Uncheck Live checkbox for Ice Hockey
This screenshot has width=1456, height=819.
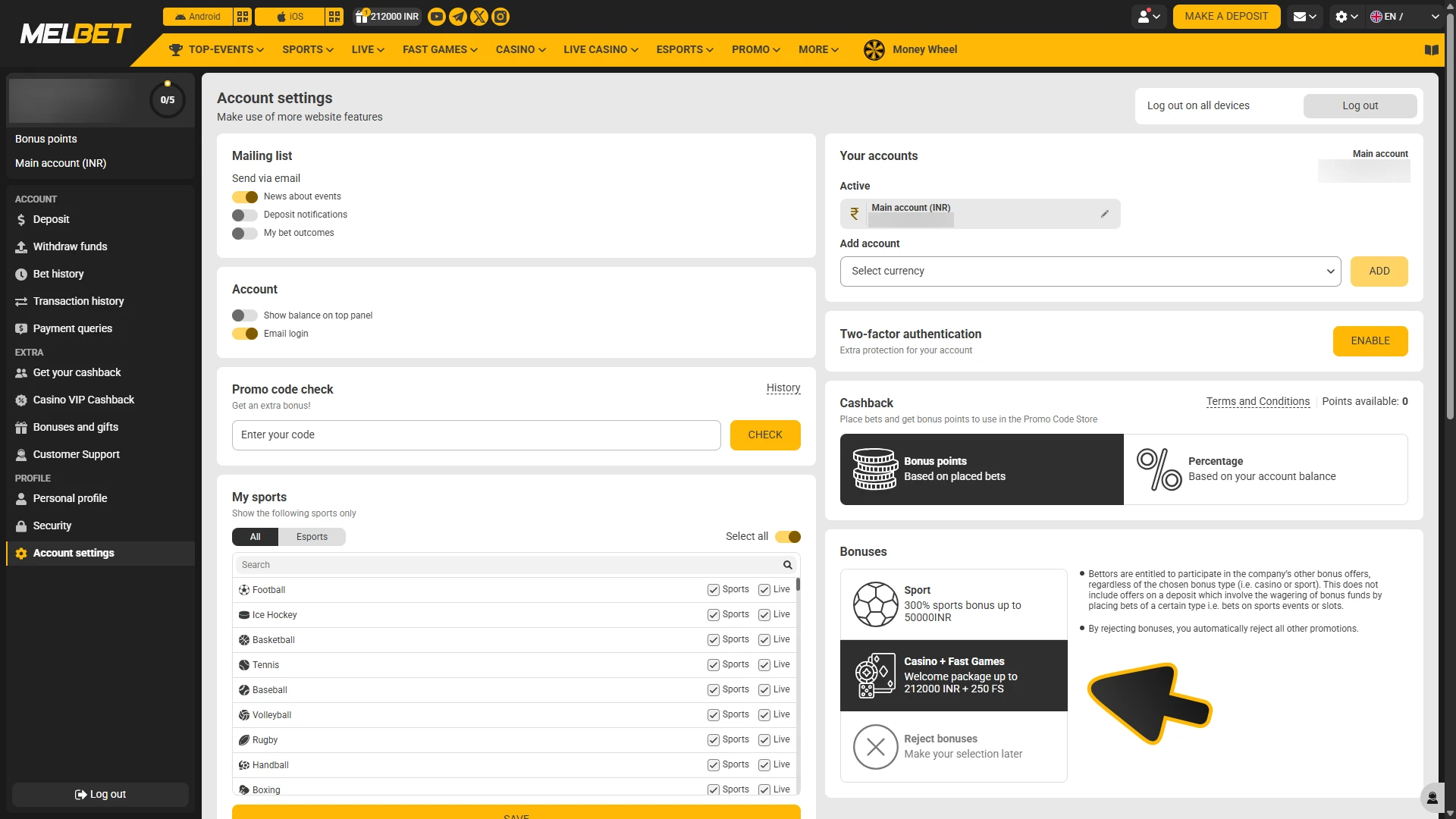tap(764, 615)
